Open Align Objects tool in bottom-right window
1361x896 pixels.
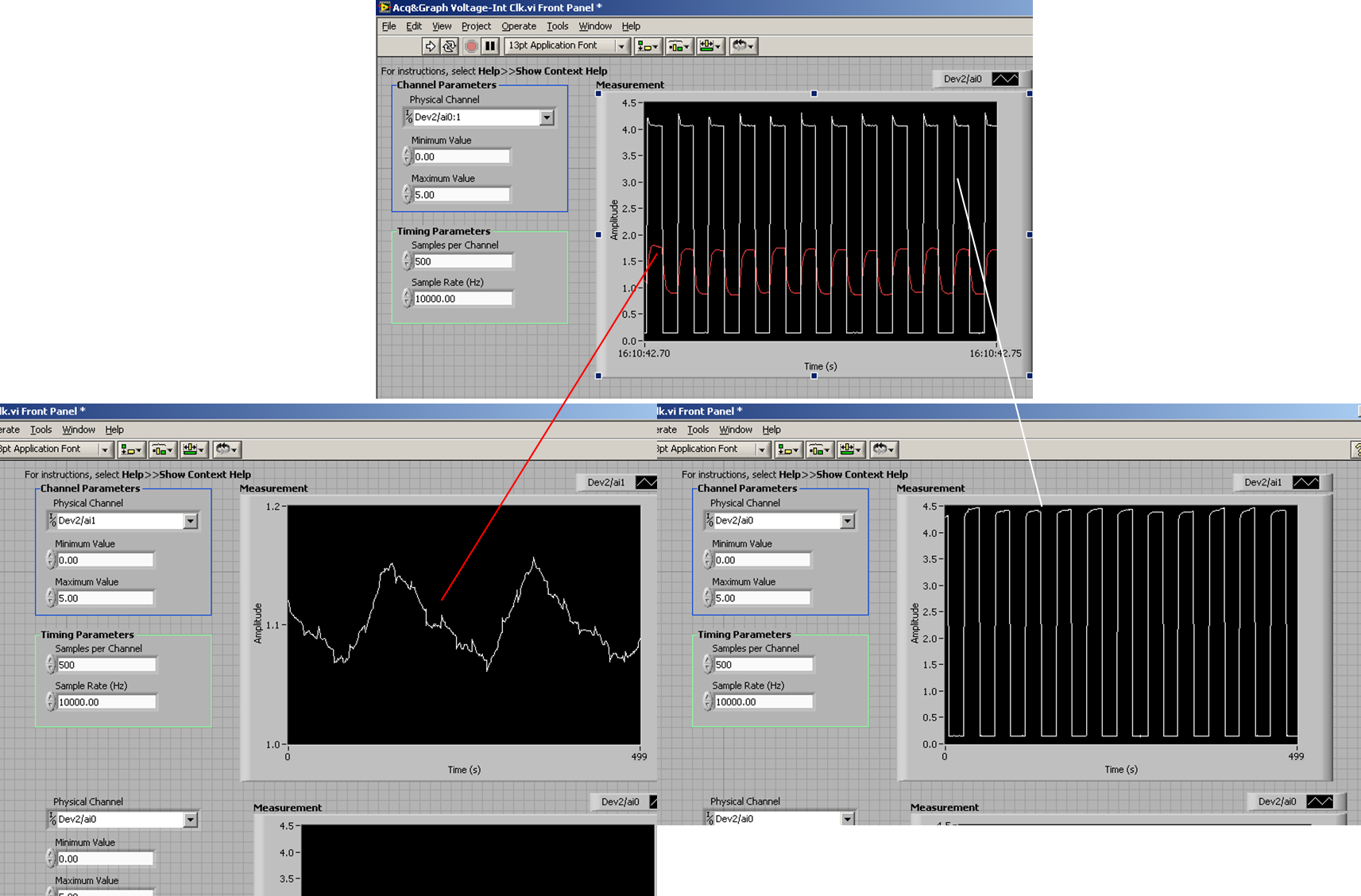788,450
